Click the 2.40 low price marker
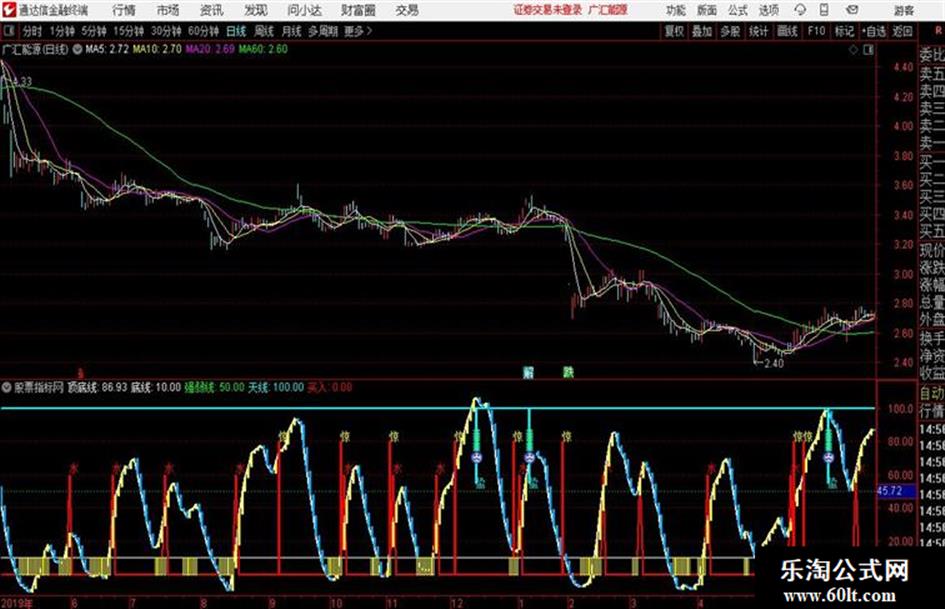The image size is (945, 609). tap(774, 364)
